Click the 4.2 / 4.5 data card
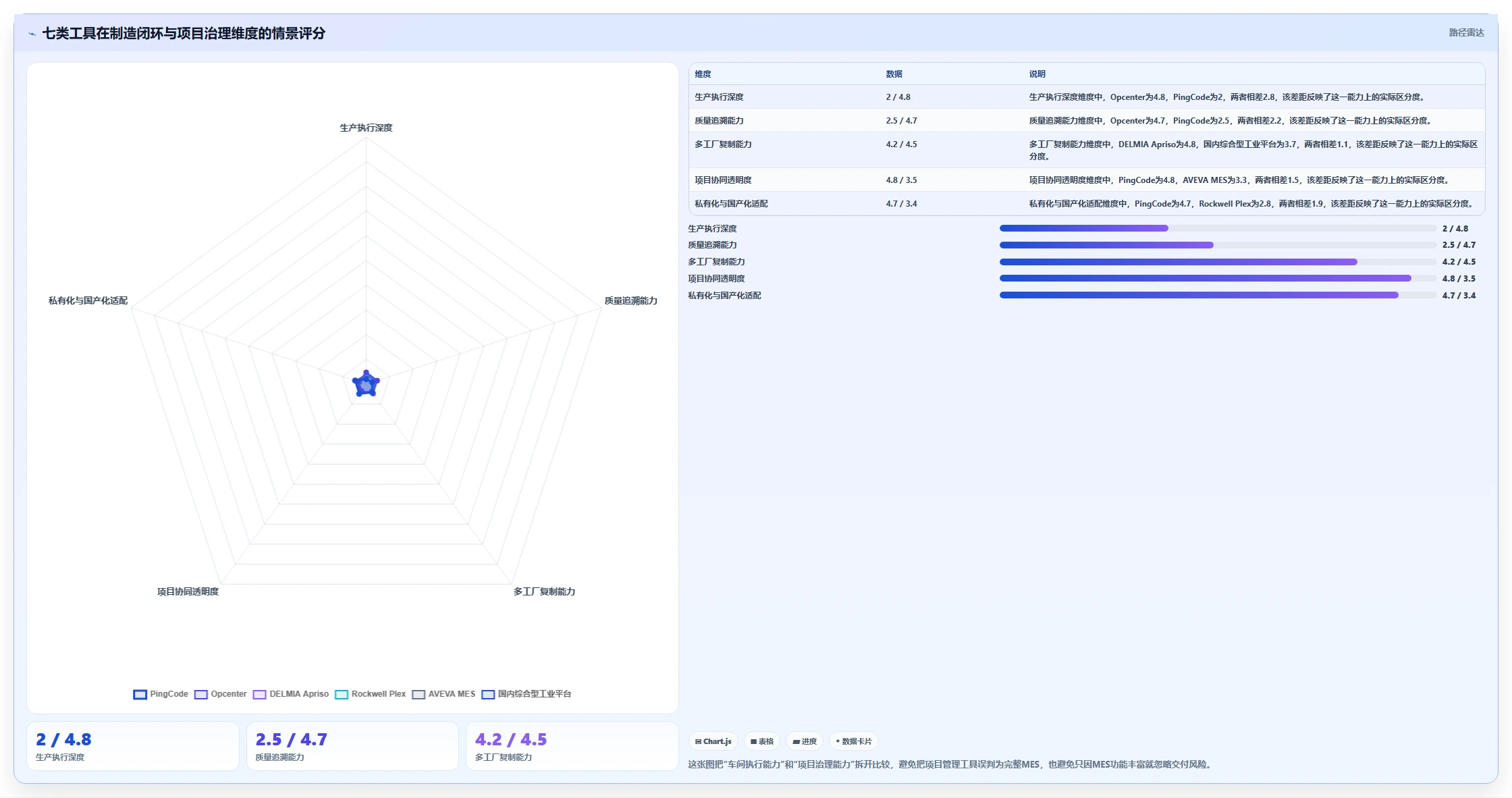Image resolution: width=1512 pixels, height=798 pixels. (x=572, y=746)
